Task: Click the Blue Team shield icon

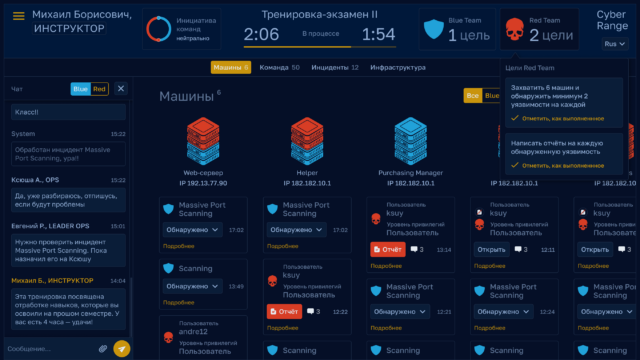Action: click(433, 29)
